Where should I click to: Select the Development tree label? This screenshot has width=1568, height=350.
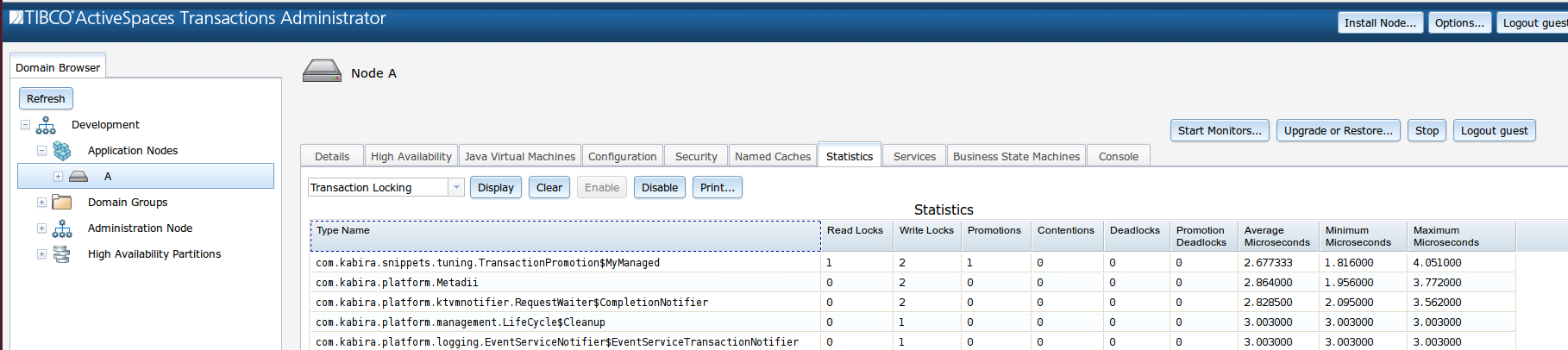(105, 125)
